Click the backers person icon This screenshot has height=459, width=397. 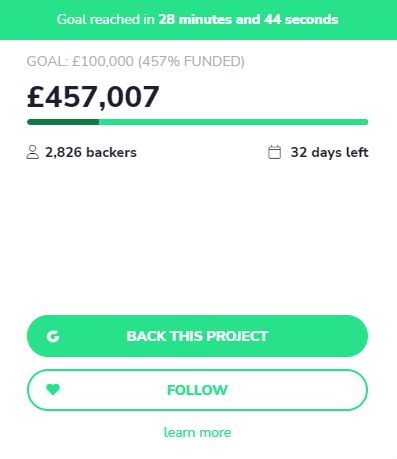point(32,152)
